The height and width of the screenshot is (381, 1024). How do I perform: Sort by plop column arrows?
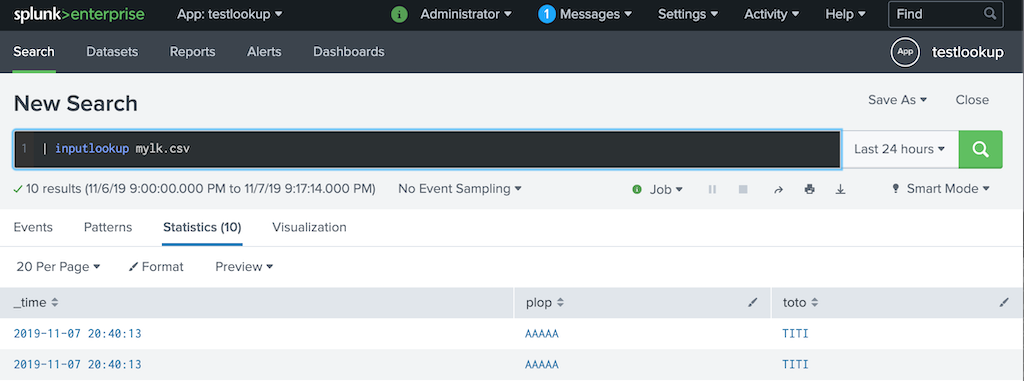point(560,303)
